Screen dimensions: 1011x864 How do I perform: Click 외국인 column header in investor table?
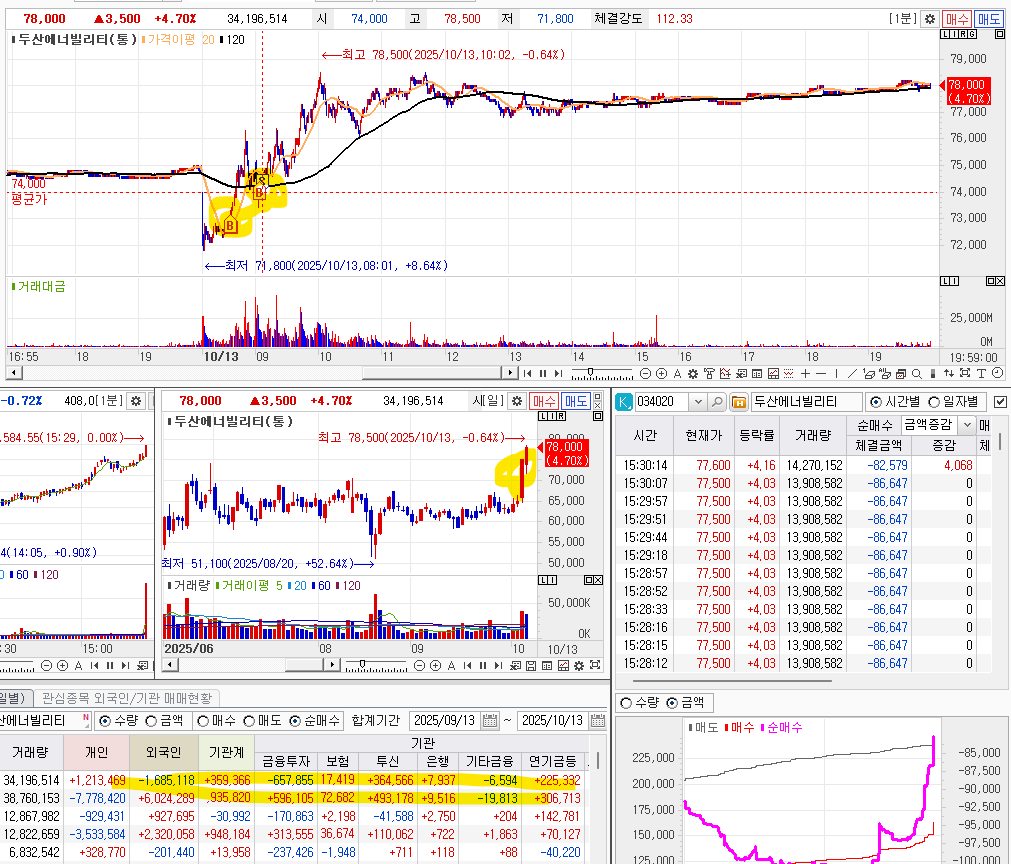click(x=163, y=752)
